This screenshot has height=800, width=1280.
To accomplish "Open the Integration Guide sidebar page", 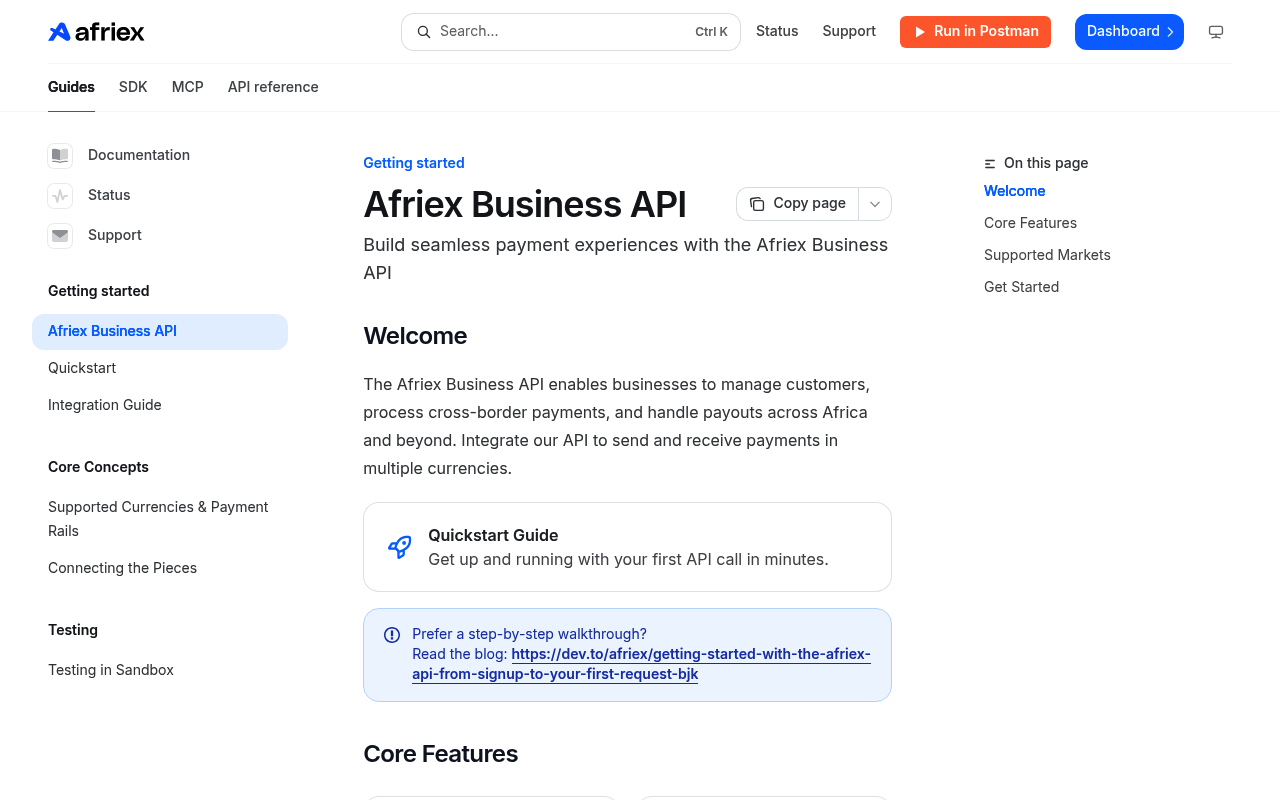I will pos(105,405).
